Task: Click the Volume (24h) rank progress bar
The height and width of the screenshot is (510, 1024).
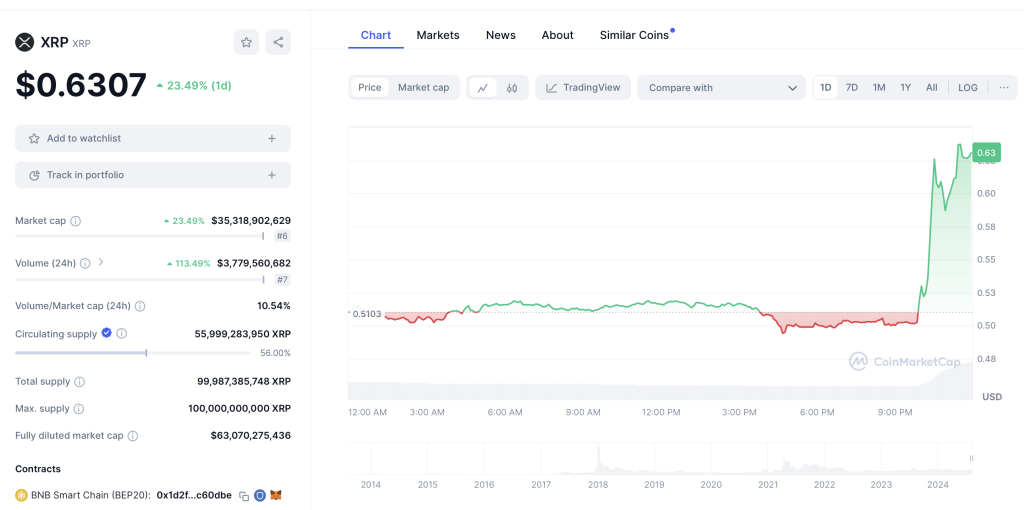Action: click(x=140, y=279)
